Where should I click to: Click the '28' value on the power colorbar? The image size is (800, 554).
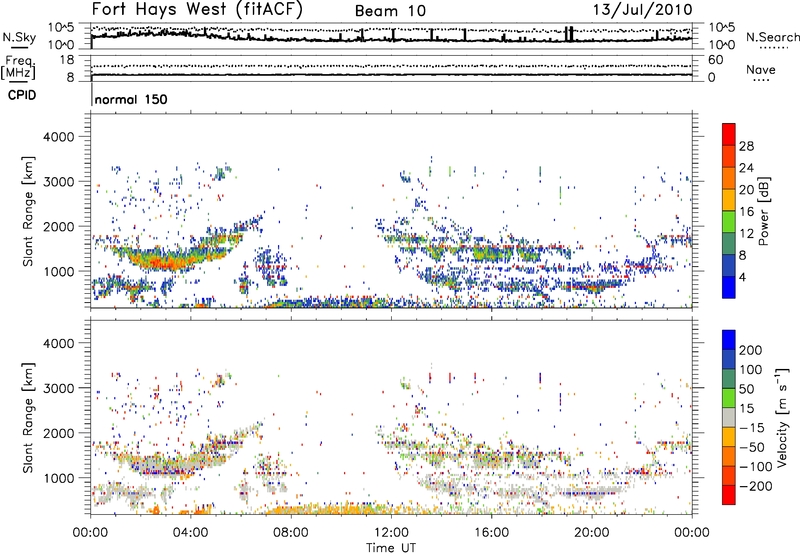[746, 146]
